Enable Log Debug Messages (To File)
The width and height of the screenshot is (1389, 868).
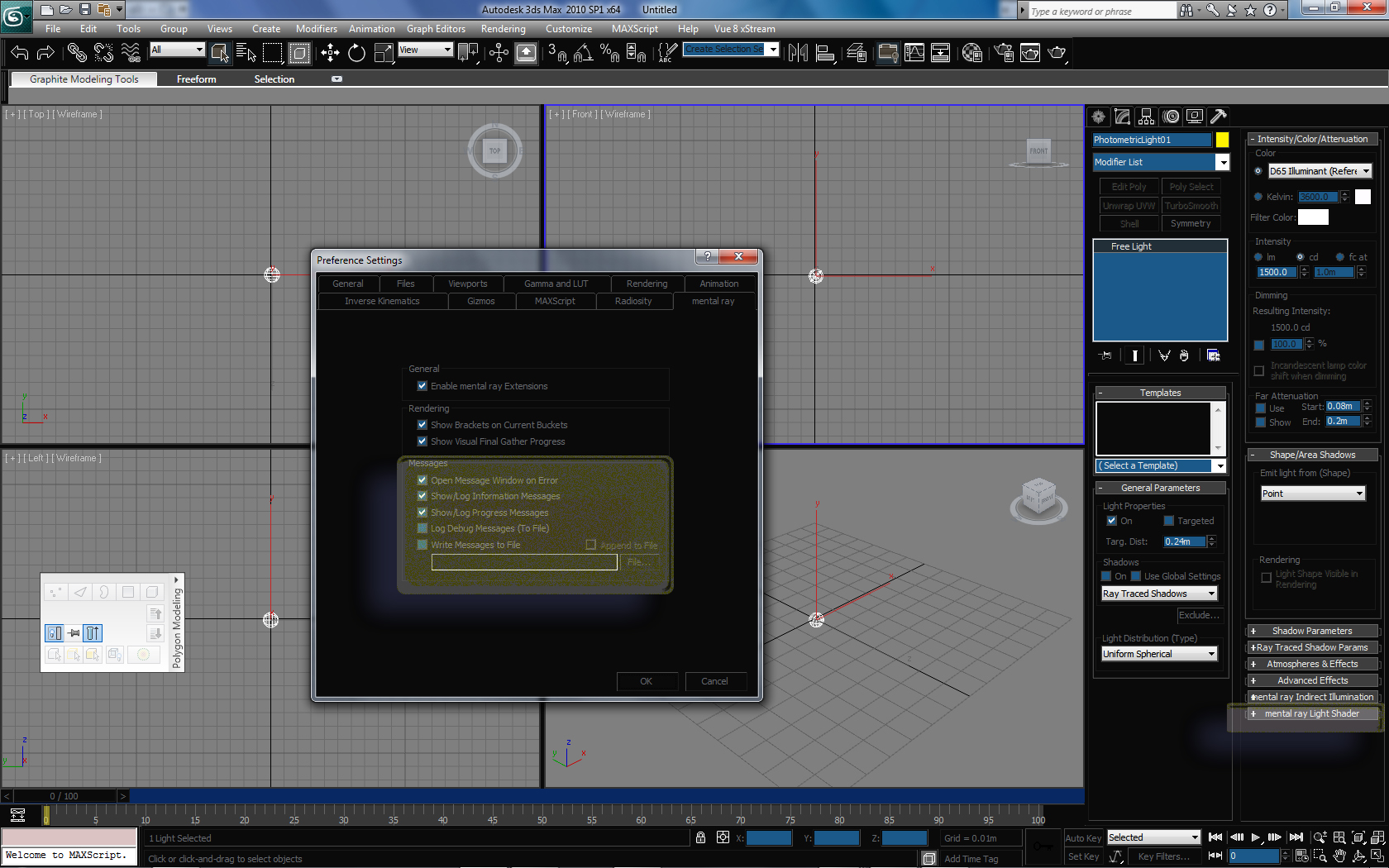coord(422,528)
